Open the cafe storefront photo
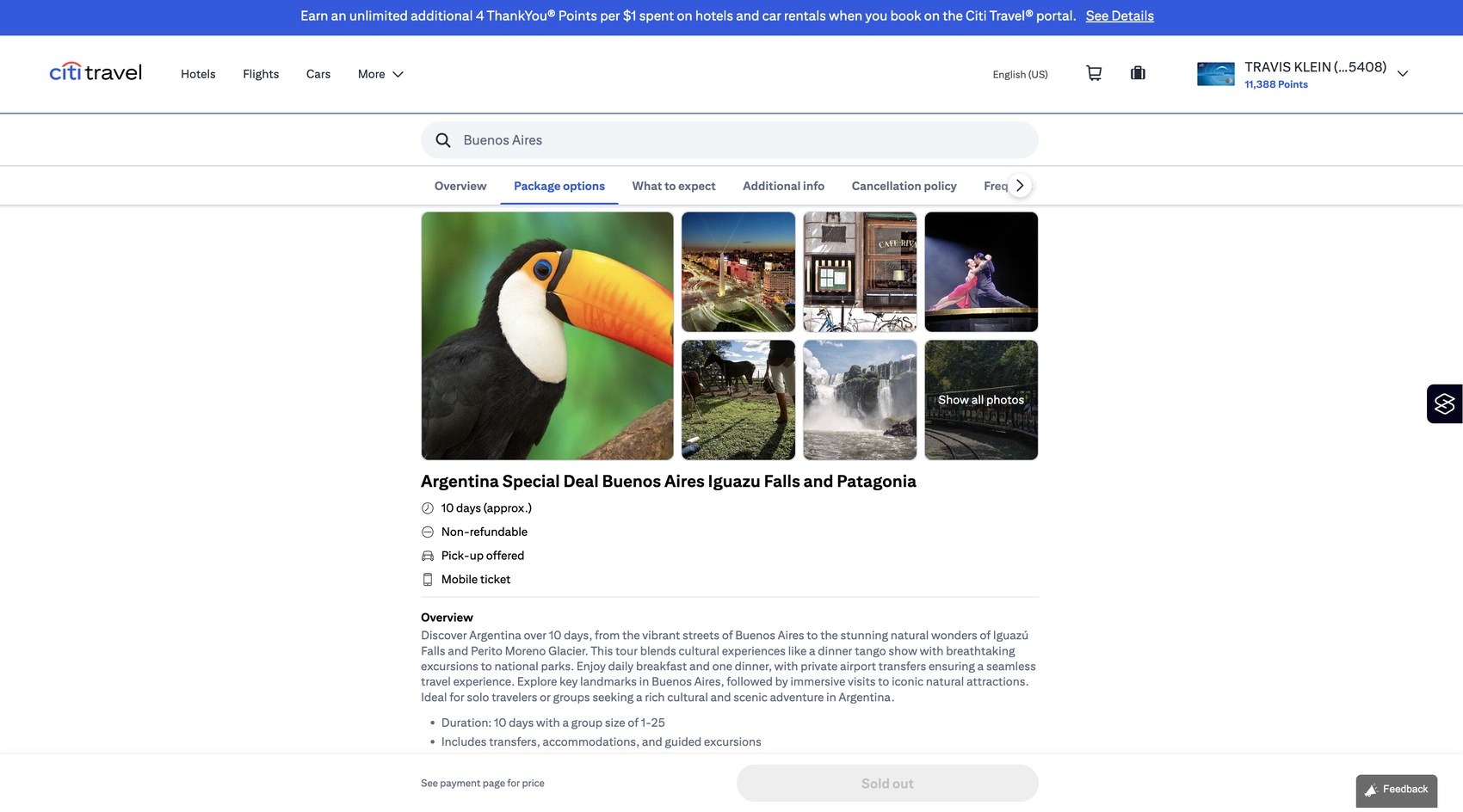The height and width of the screenshot is (812, 1463). [x=860, y=272]
